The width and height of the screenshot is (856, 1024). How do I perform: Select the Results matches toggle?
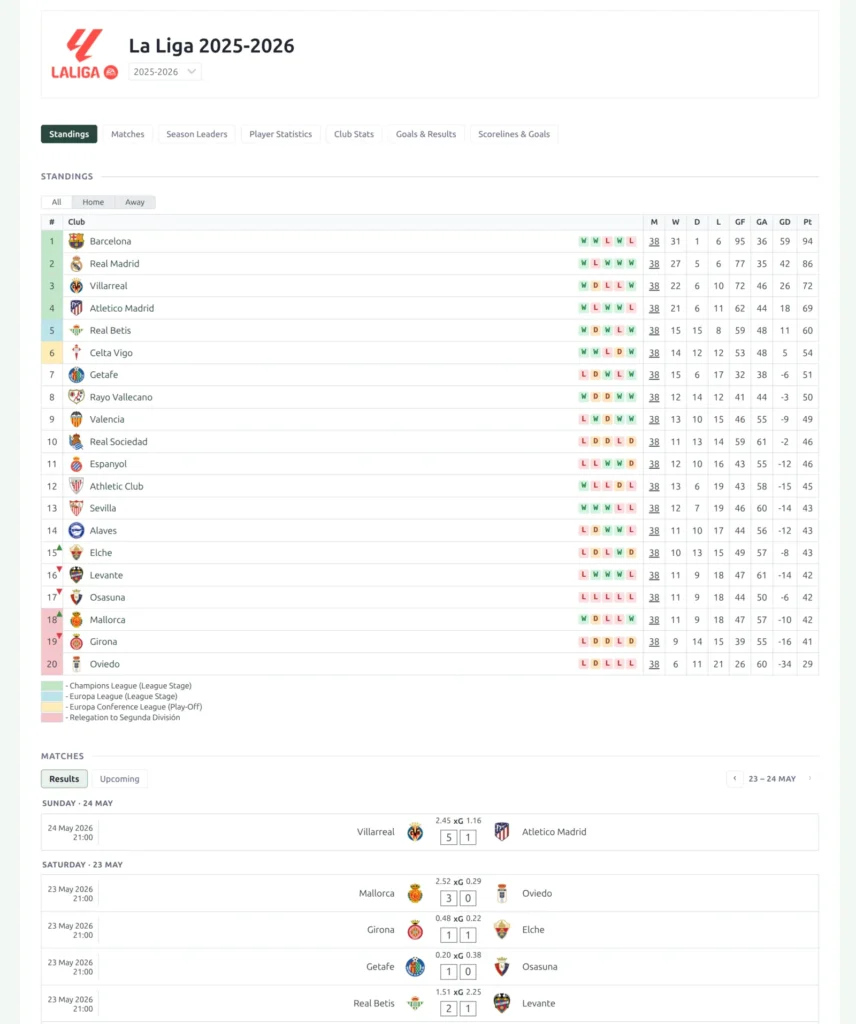coord(64,778)
